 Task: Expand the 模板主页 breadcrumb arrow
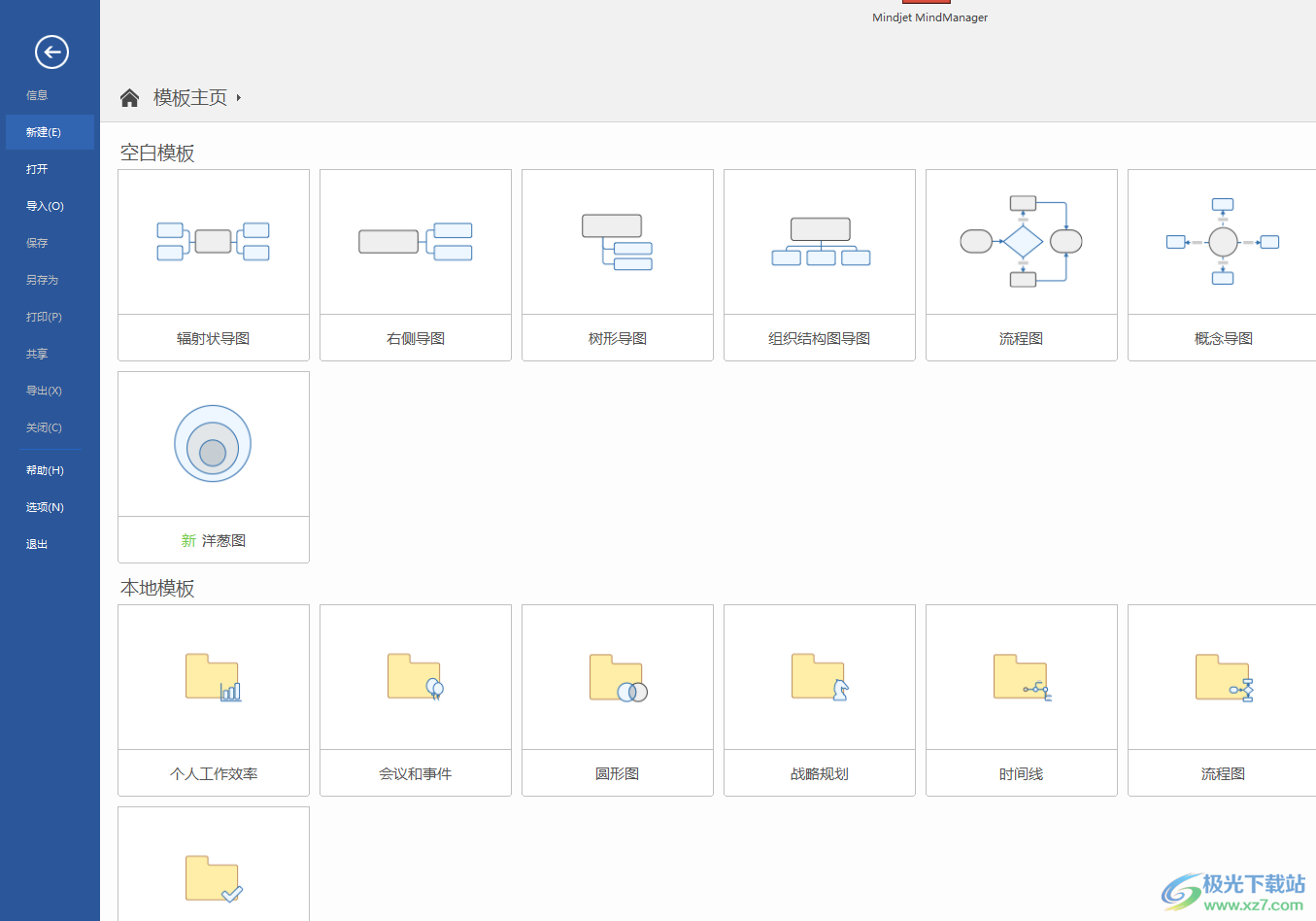tap(238, 98)
